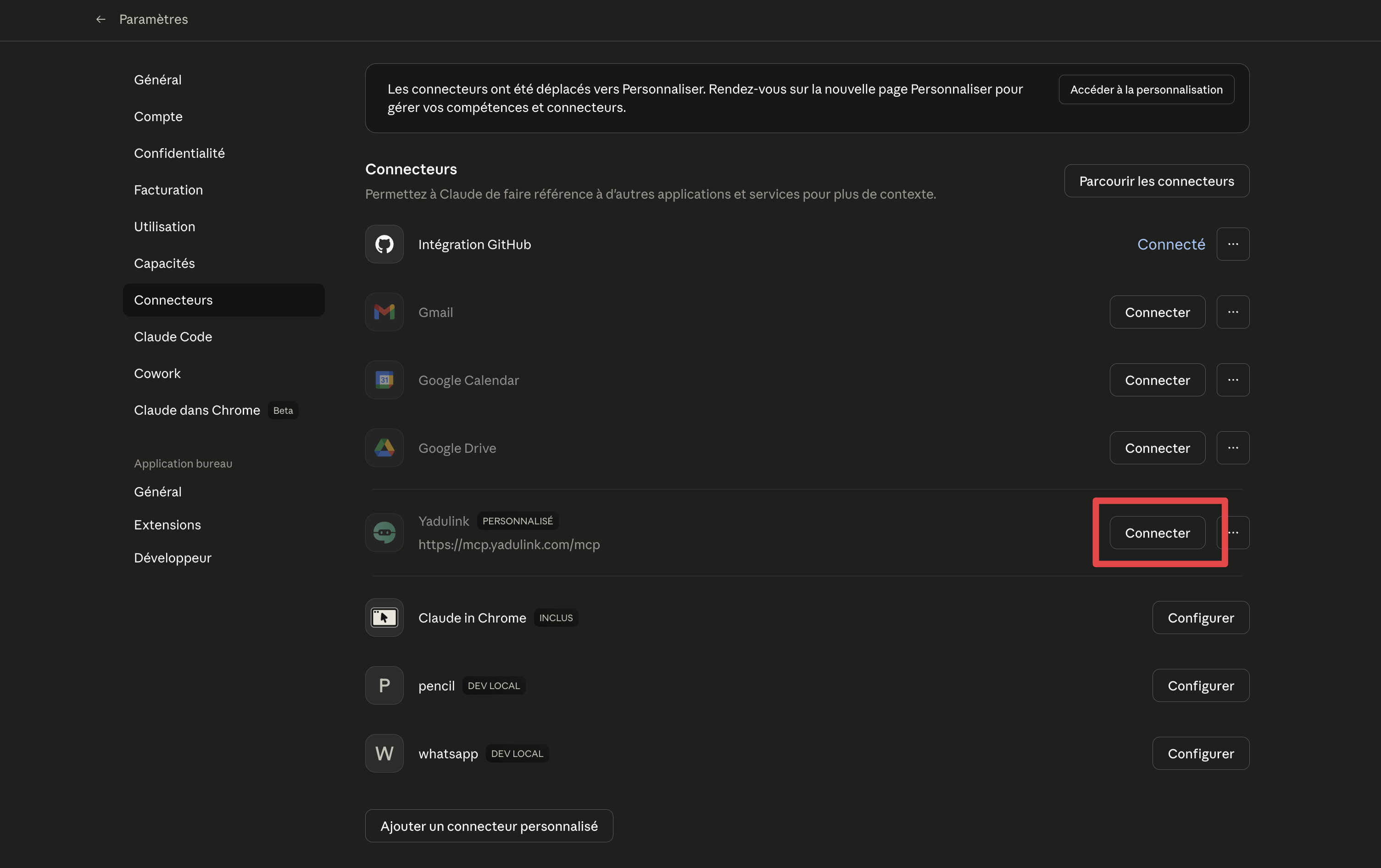Click the Gmail logo icon
1381x868 pixels.
pos(384,312)
